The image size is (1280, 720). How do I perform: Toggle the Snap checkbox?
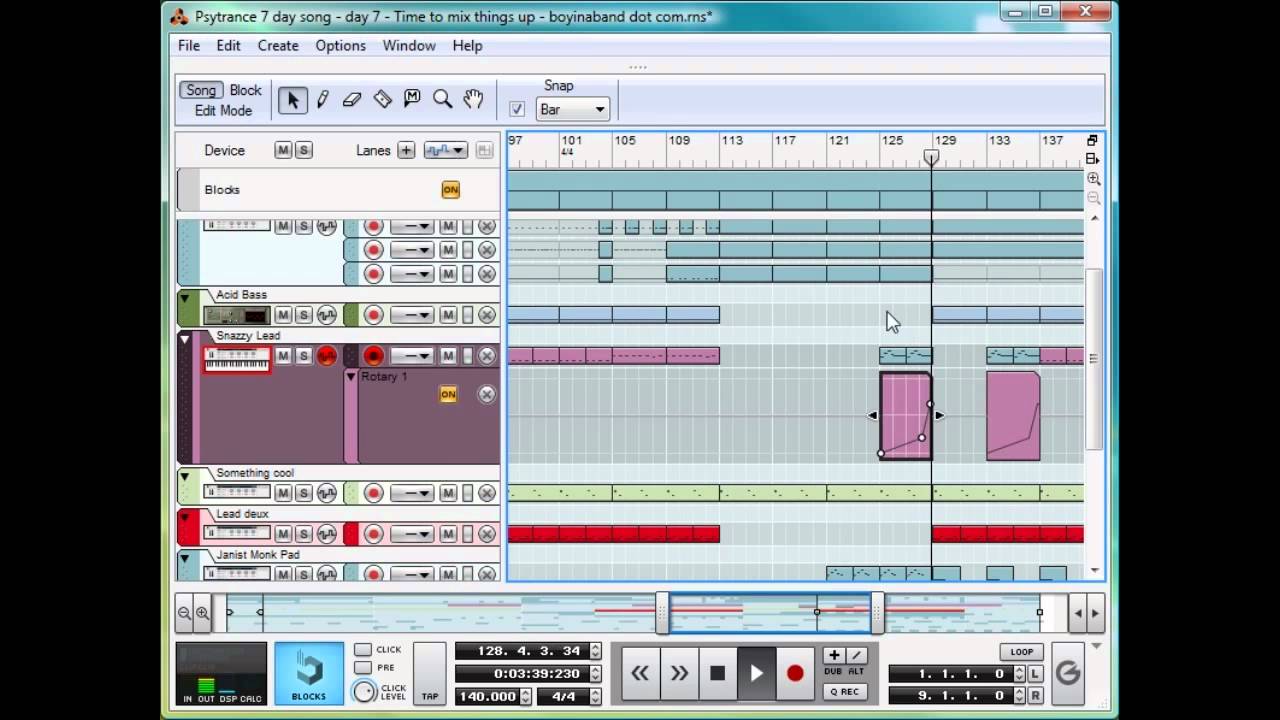tap(517, 109)
